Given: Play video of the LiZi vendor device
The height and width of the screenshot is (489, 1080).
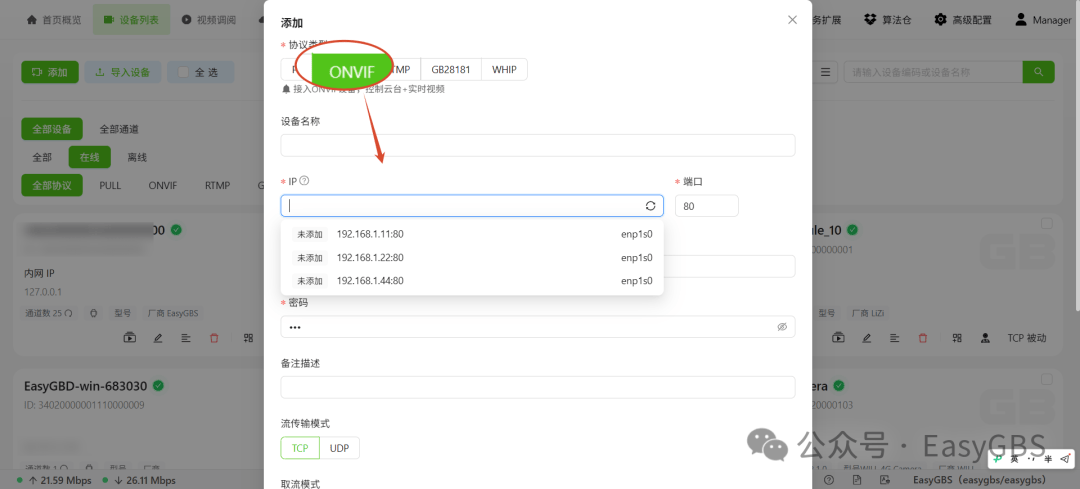Looking at the screenshot, I should [838, 338].
